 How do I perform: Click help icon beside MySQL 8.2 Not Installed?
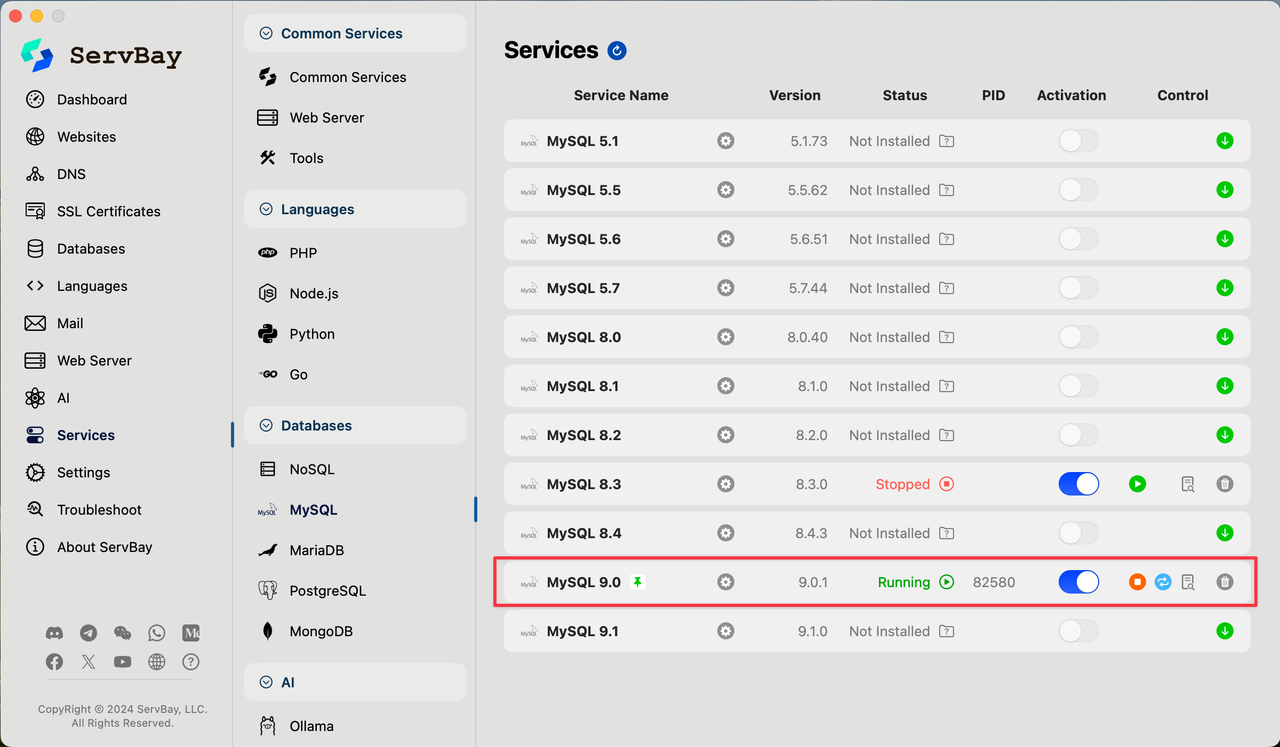click(947, 435)
